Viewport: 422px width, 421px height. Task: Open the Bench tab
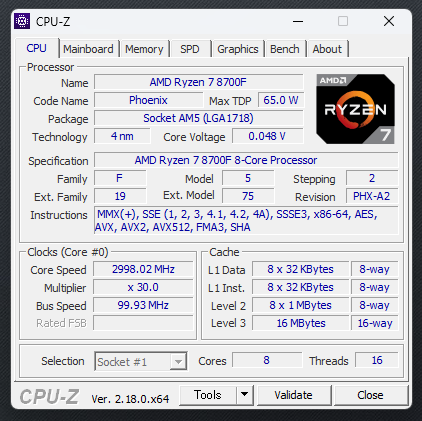[285, 49]
